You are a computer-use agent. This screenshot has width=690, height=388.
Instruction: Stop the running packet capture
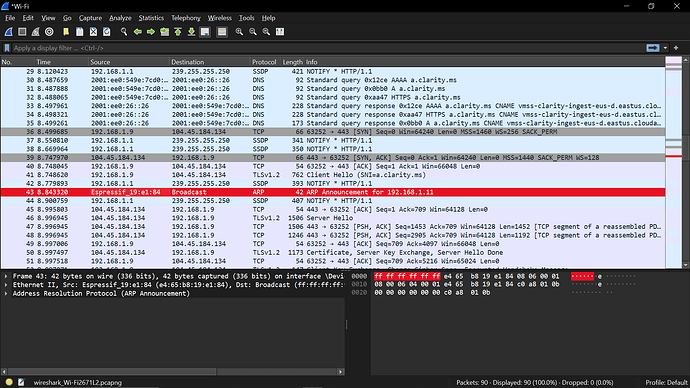[22, 32]
